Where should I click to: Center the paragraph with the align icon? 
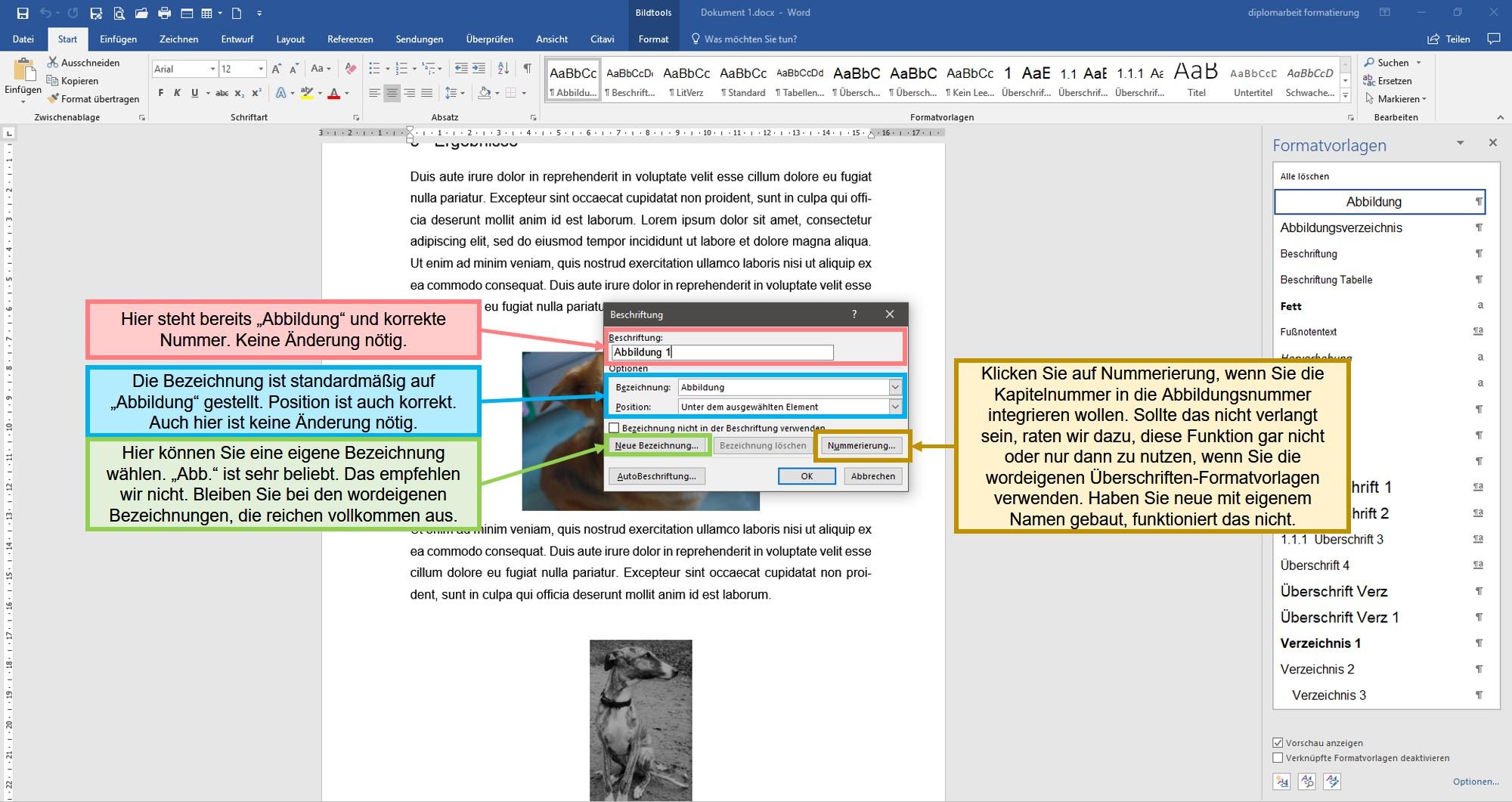pyautogui.click(x=392, y=93)
